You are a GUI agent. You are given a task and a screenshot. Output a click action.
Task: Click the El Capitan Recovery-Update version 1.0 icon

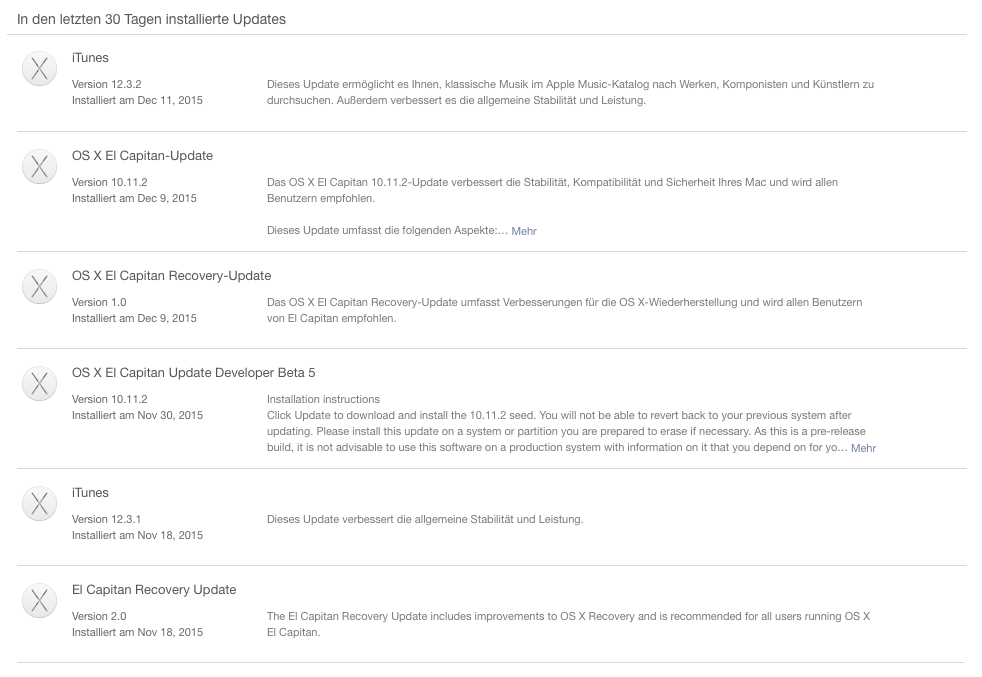point(39,287)
